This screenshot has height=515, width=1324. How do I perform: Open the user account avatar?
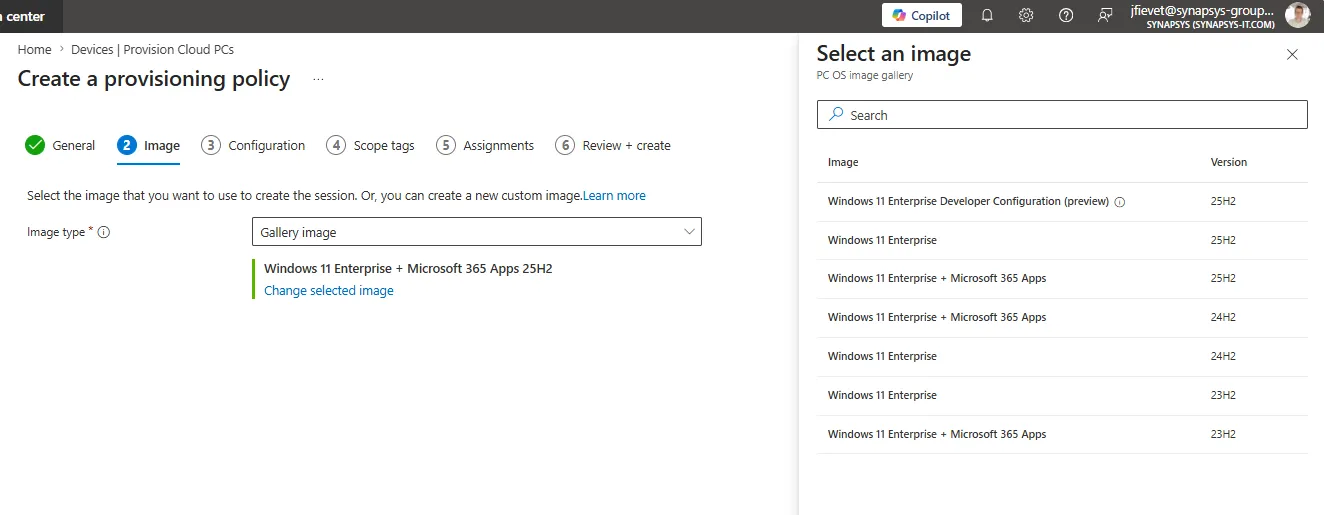click(1298, 16)
